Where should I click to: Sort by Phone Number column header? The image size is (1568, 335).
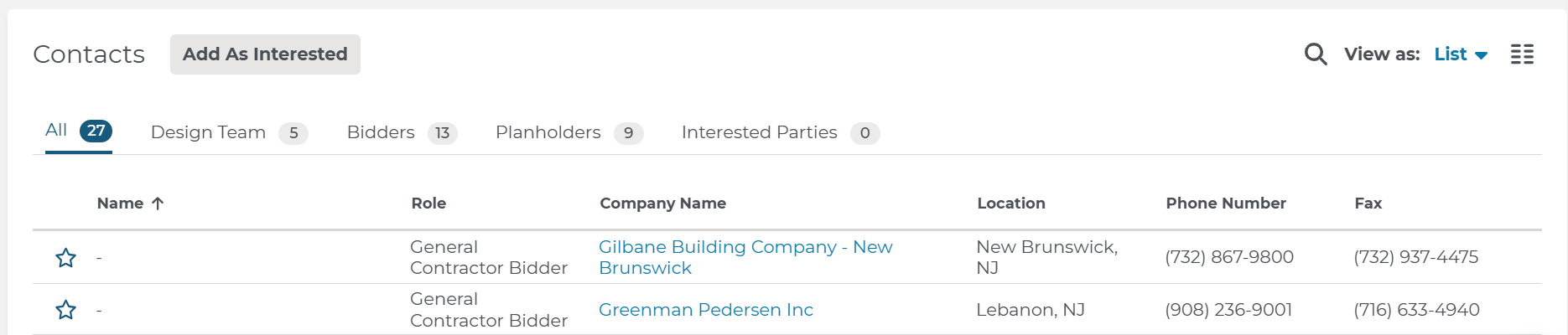1225,204
